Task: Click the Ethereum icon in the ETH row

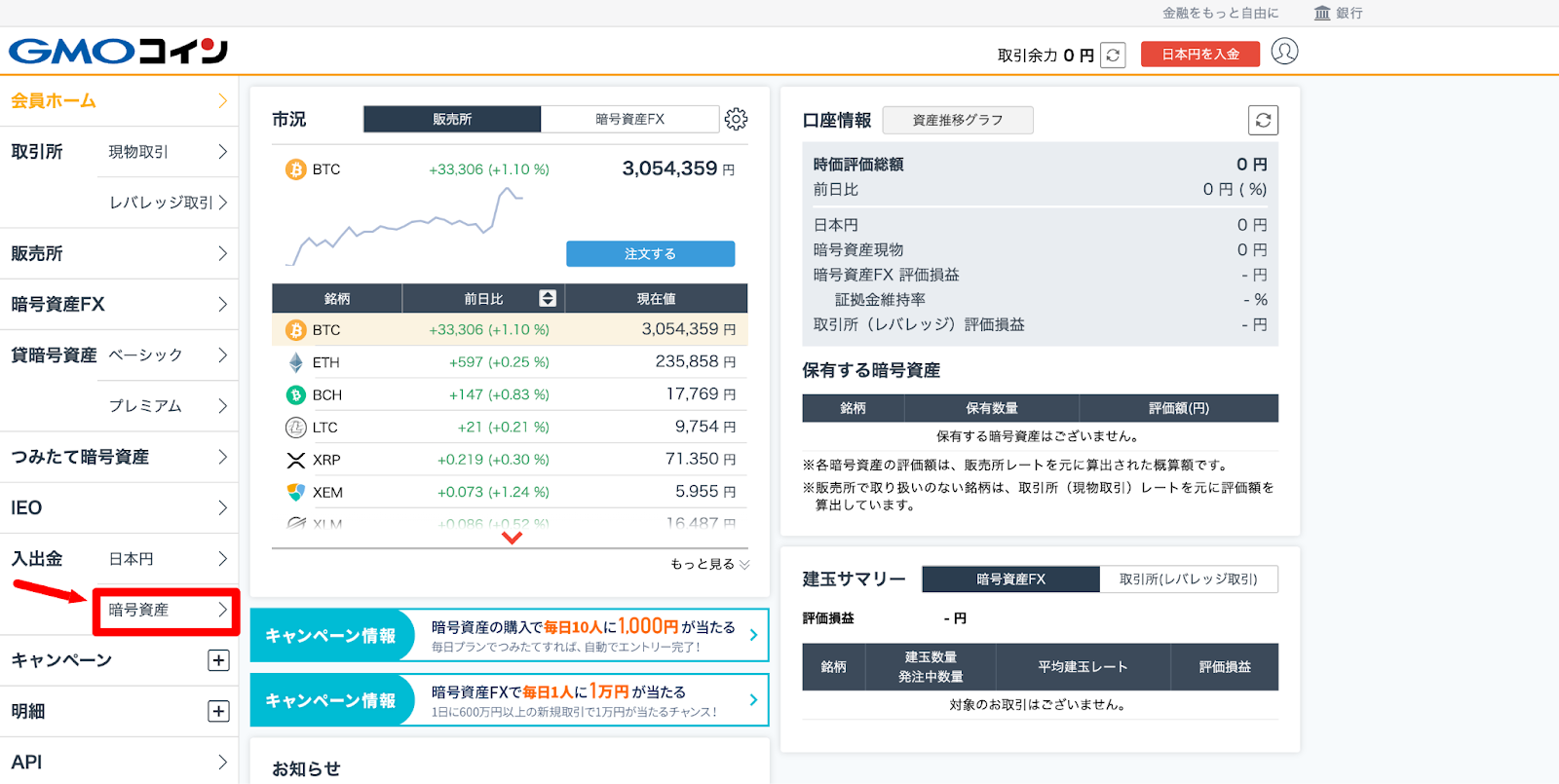Action: tap(295, 362)
